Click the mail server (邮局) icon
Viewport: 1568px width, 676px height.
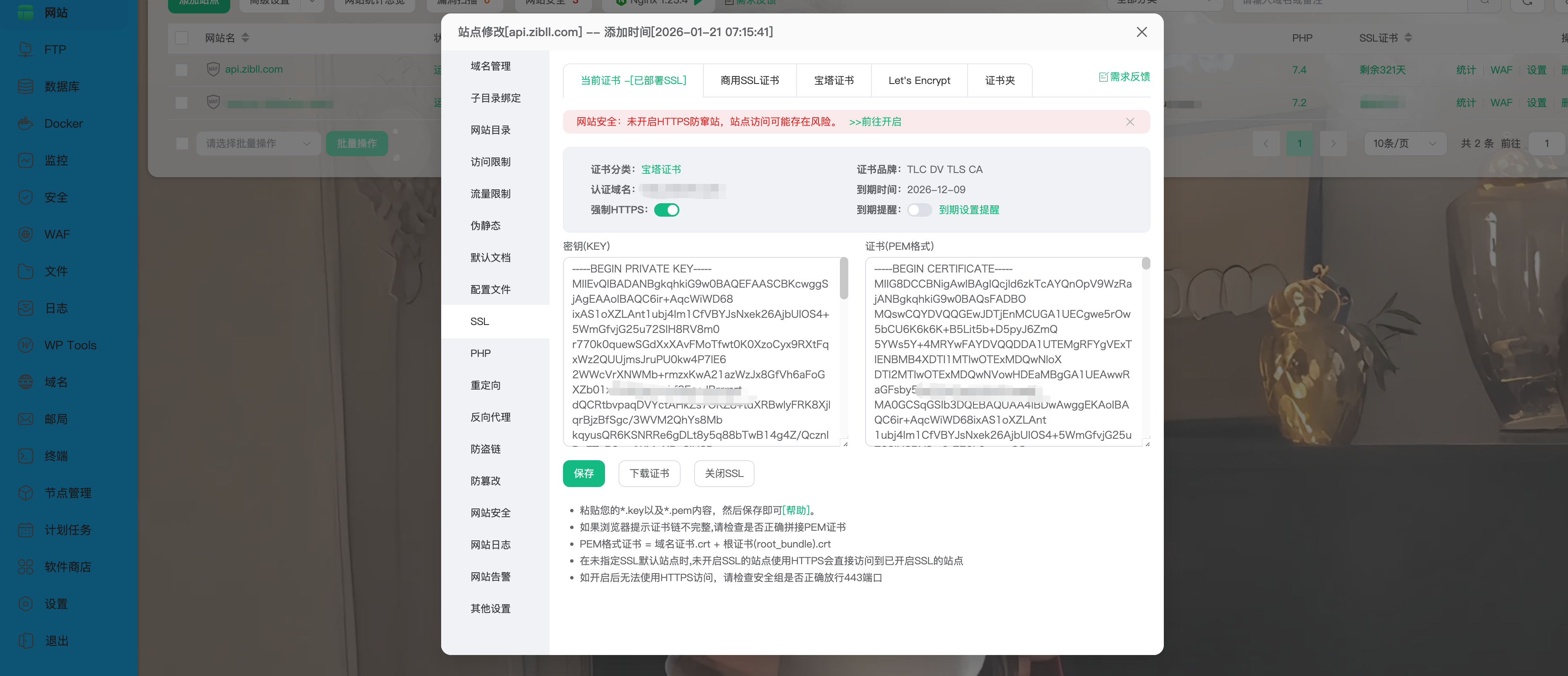click(26, 419)
